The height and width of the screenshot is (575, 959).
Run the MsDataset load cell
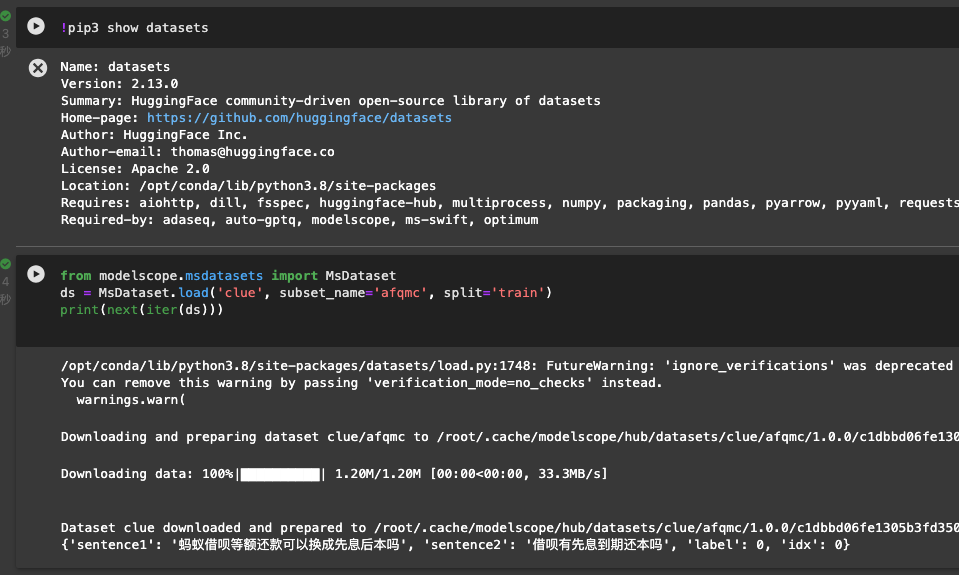point(37,274)
